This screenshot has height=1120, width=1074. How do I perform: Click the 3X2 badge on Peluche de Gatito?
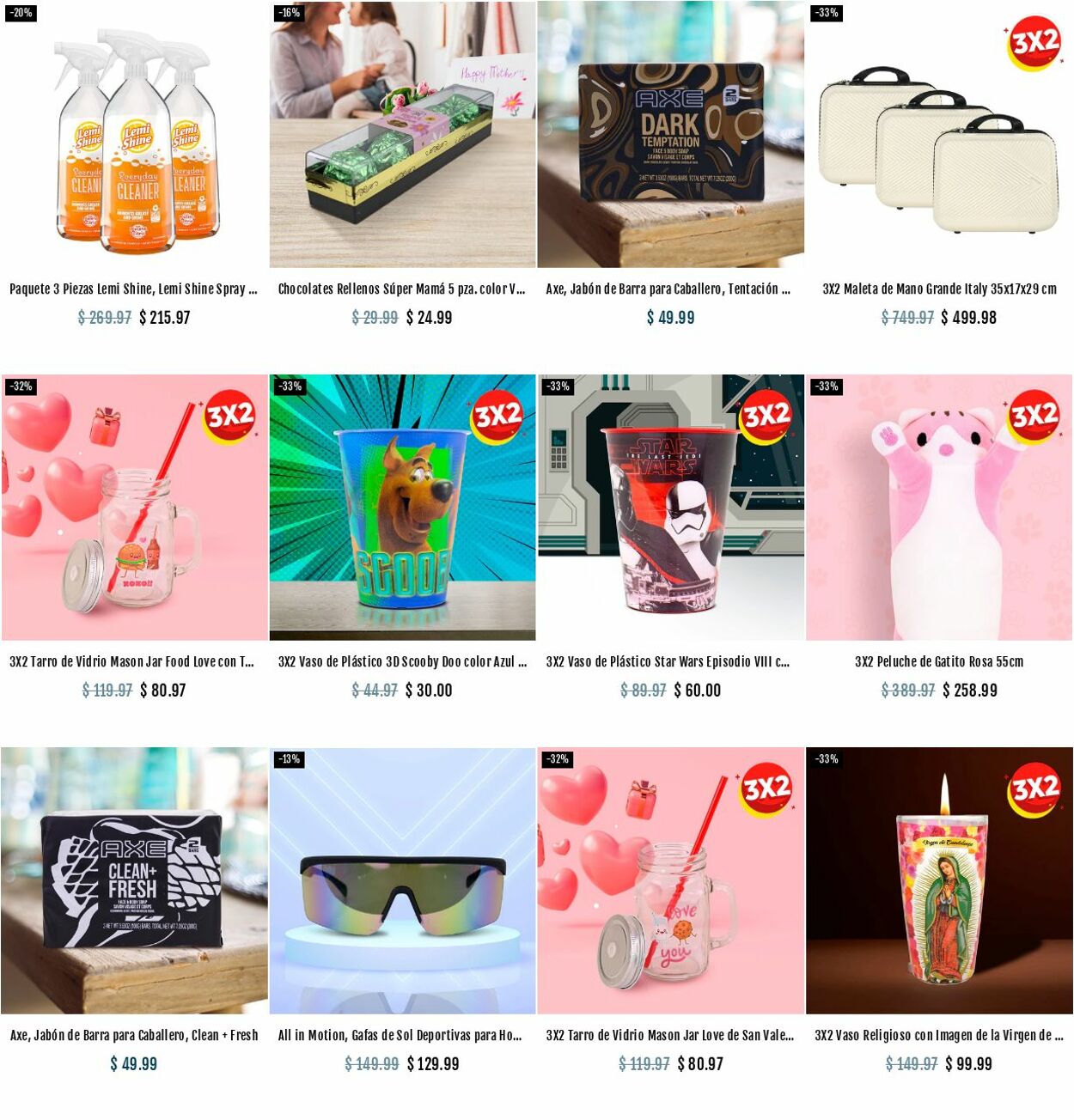(x=1034, y=417)
